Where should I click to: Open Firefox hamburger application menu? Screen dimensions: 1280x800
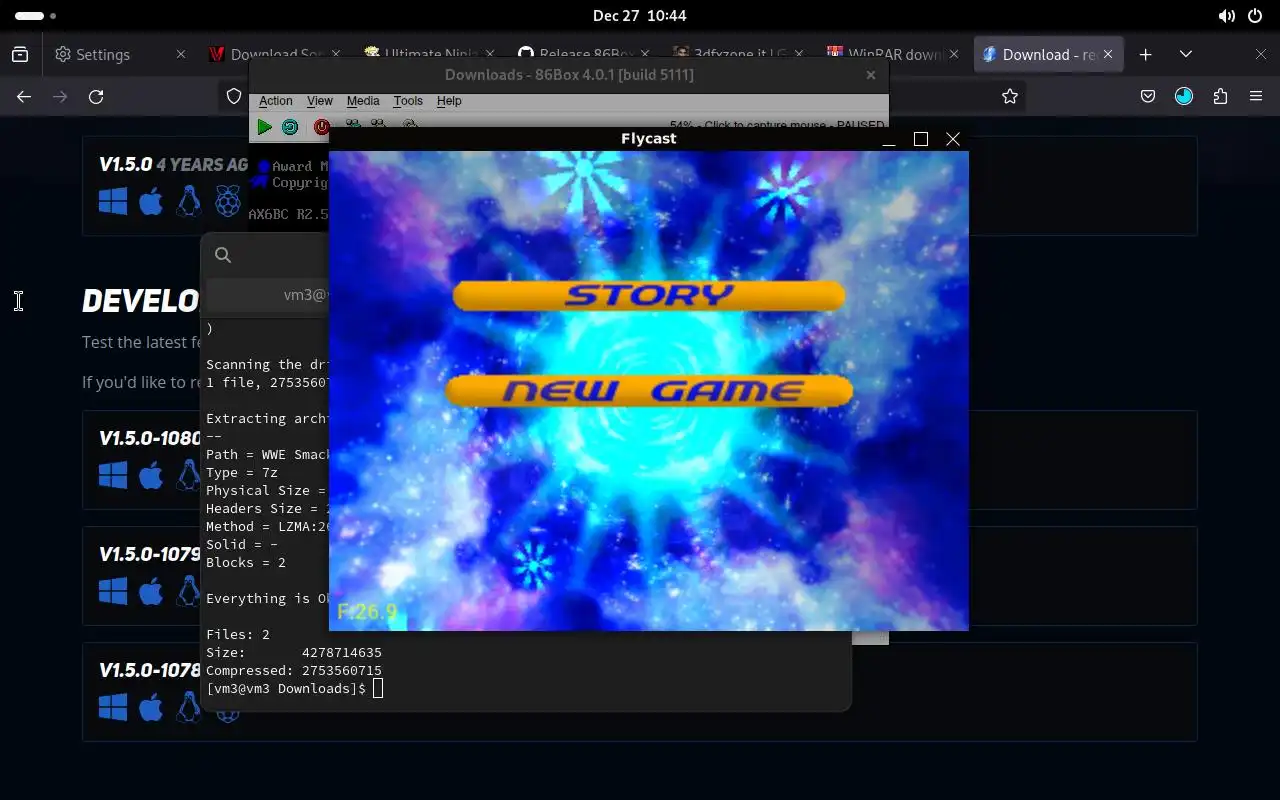coord(1256,96)
